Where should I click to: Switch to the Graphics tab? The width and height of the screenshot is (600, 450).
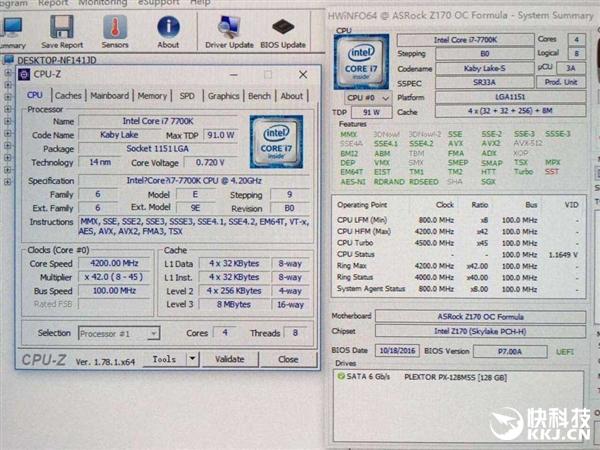[223, 96]
